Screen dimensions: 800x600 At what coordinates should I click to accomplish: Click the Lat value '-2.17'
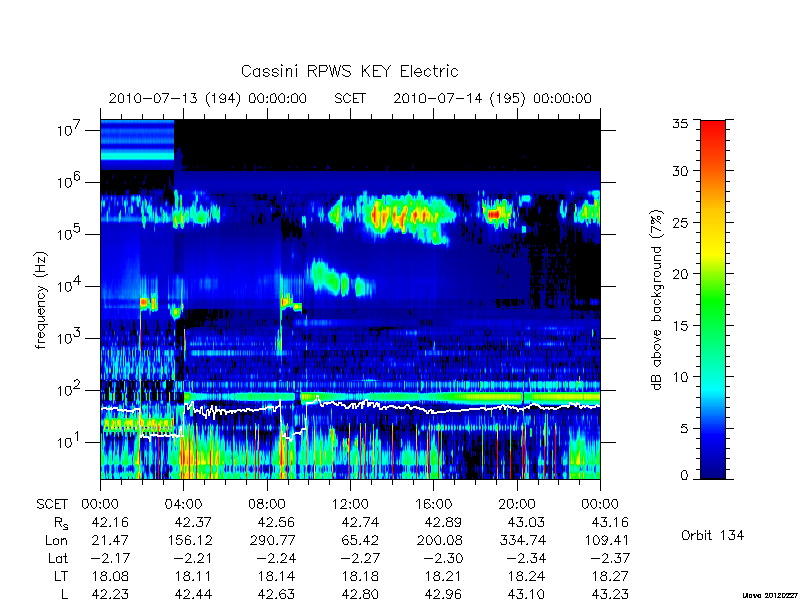(110, 558)
